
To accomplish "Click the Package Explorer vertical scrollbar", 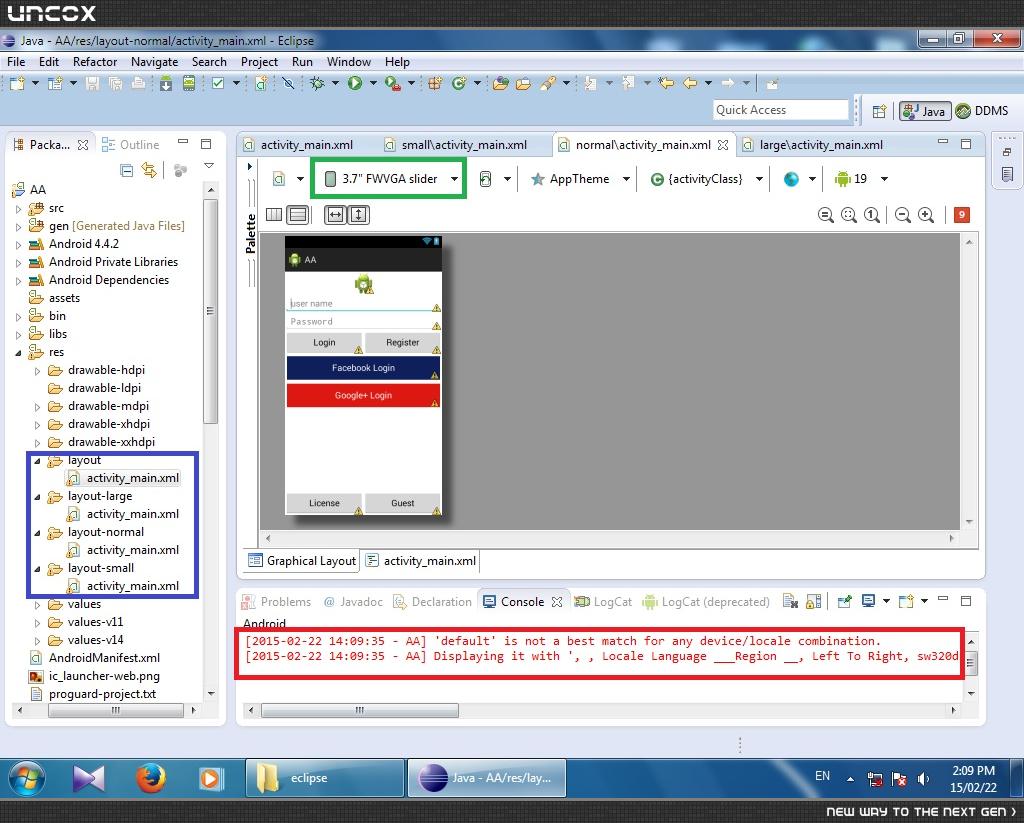I will point(210,311).
